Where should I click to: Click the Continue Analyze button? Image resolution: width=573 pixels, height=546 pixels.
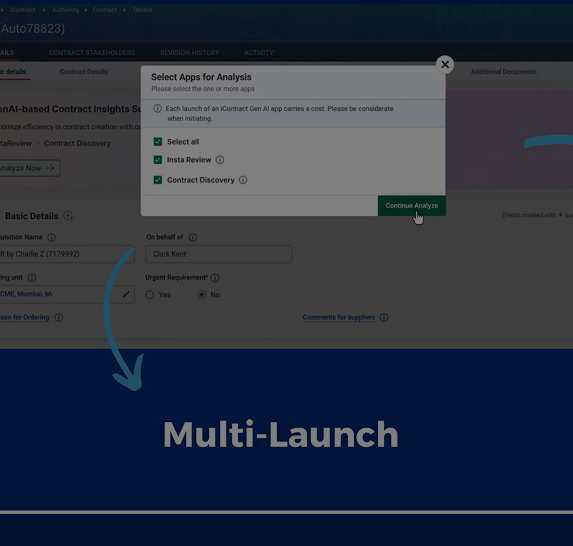[411, 206]
